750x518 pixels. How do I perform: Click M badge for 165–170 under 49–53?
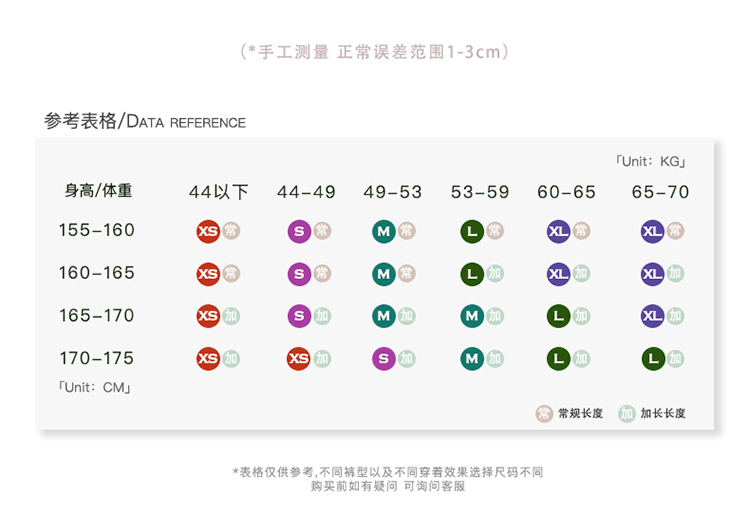click(x=384, y=316)
